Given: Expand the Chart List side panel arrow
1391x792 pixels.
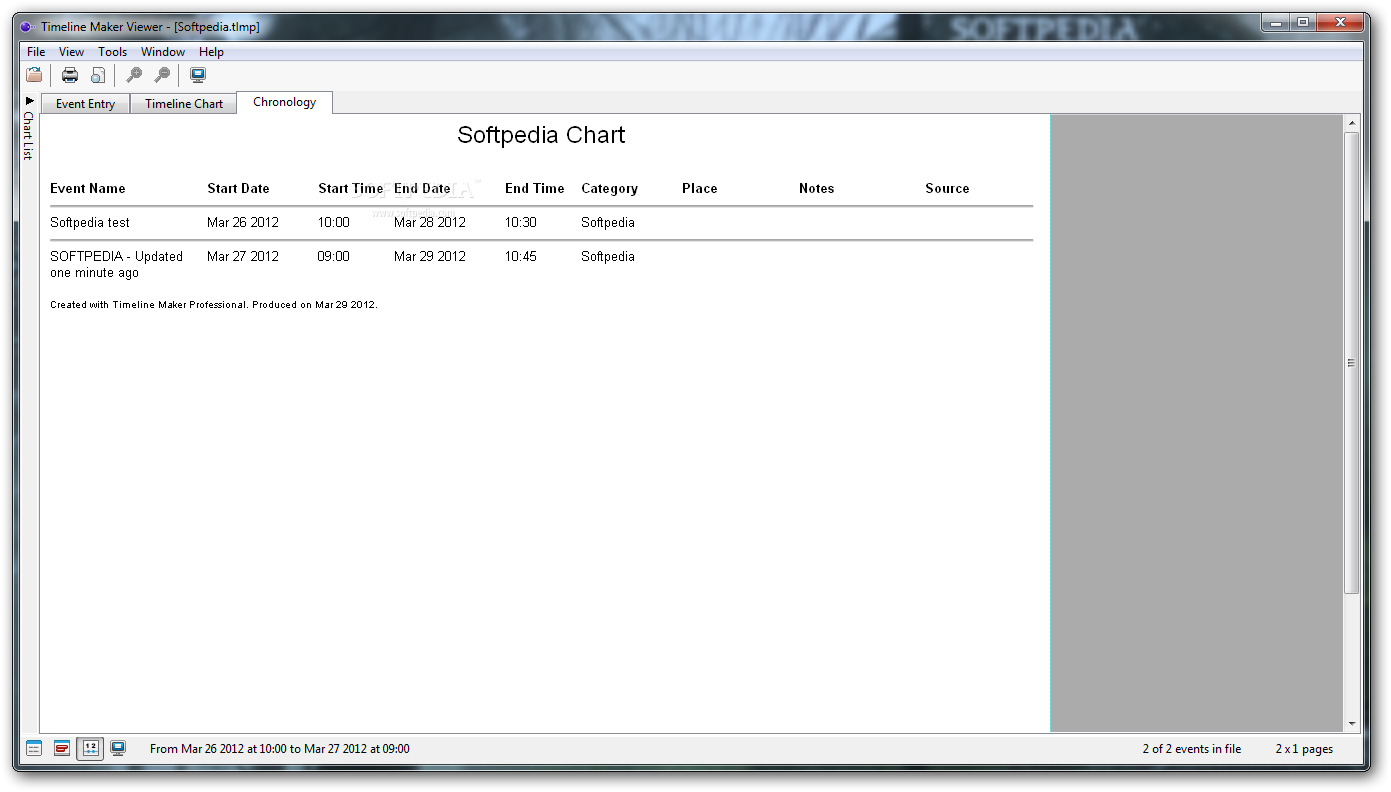Looking at the screenshot, I should point(29,101).
